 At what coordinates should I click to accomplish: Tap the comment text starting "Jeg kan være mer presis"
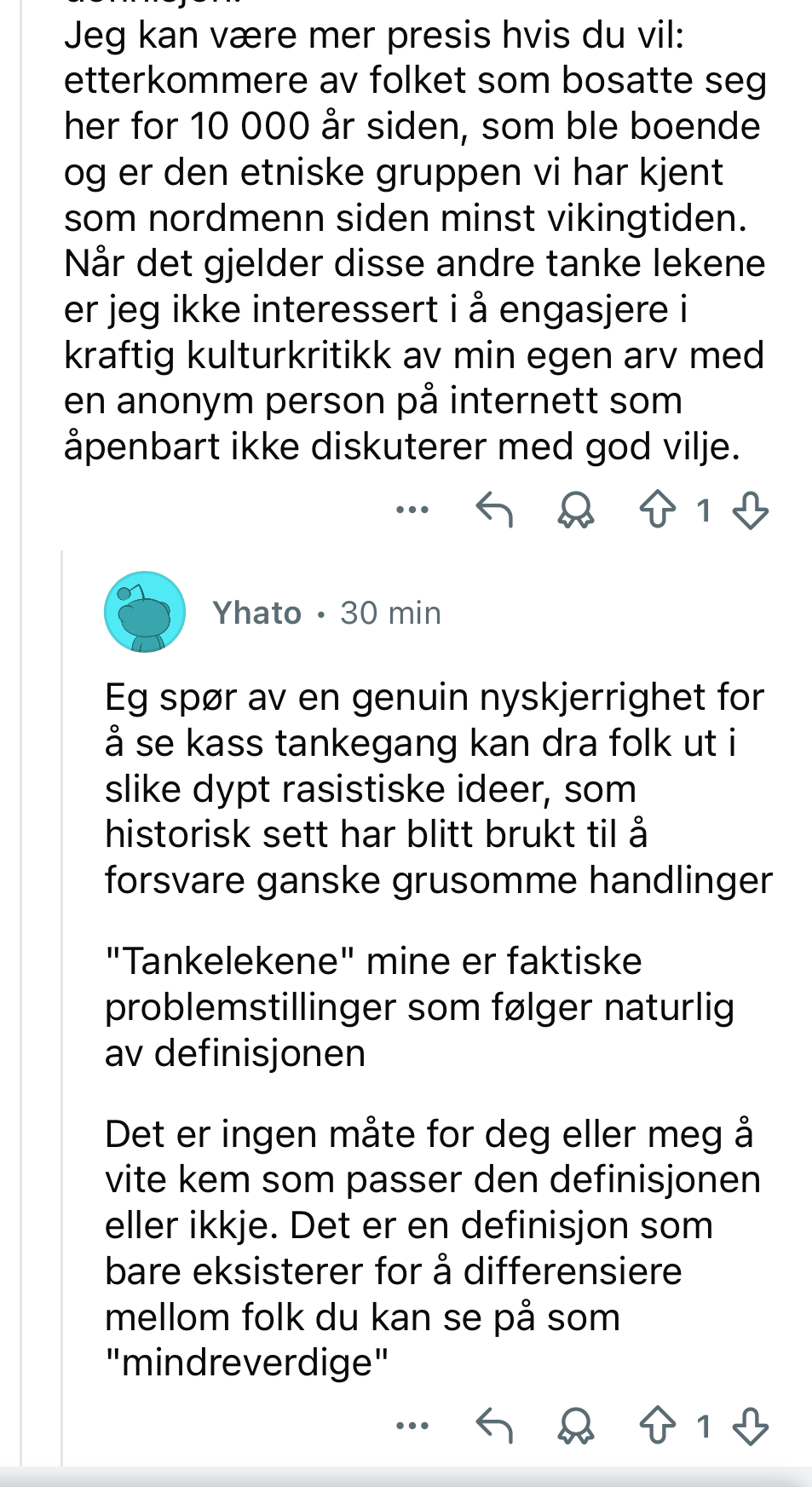click(x=416, y=241)
